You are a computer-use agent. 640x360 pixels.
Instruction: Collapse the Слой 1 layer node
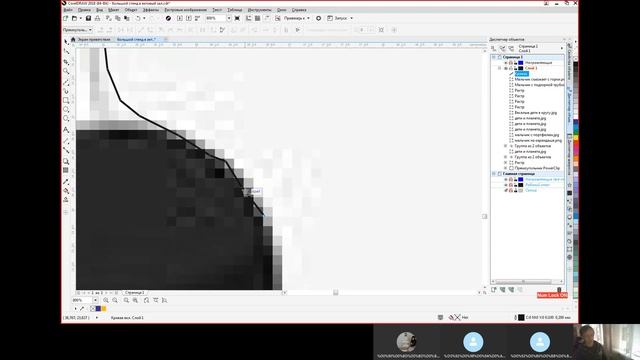point(500,68)
